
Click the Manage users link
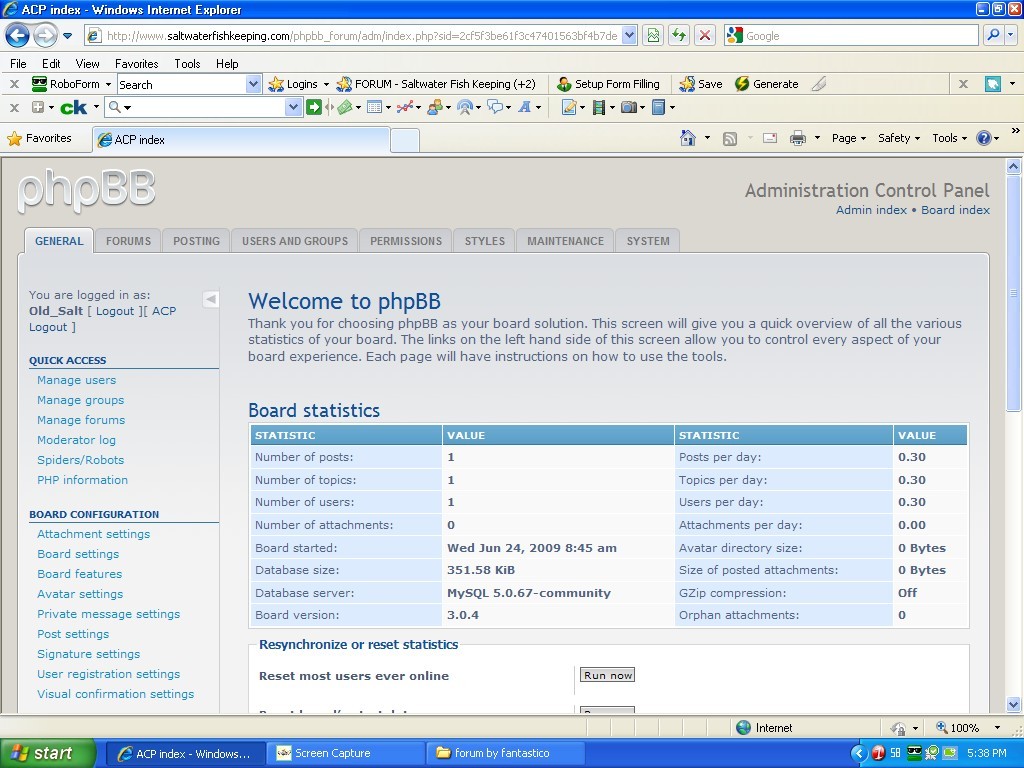pyautogui.click(x=76, y=380)
